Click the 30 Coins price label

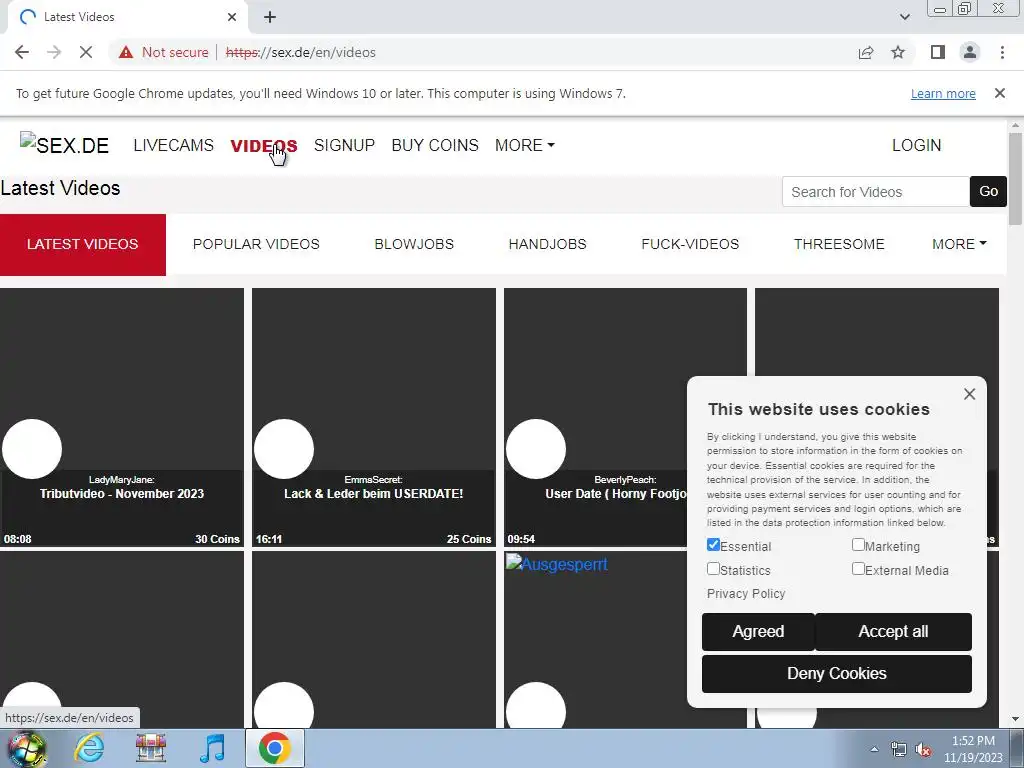point(217,539)
